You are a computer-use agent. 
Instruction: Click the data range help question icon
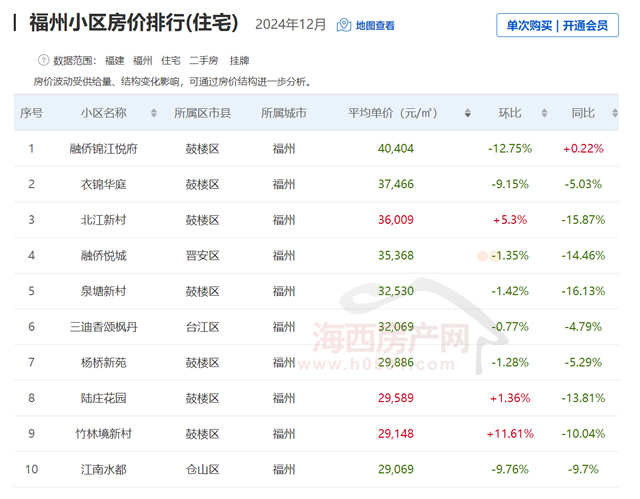click(43, 60)
